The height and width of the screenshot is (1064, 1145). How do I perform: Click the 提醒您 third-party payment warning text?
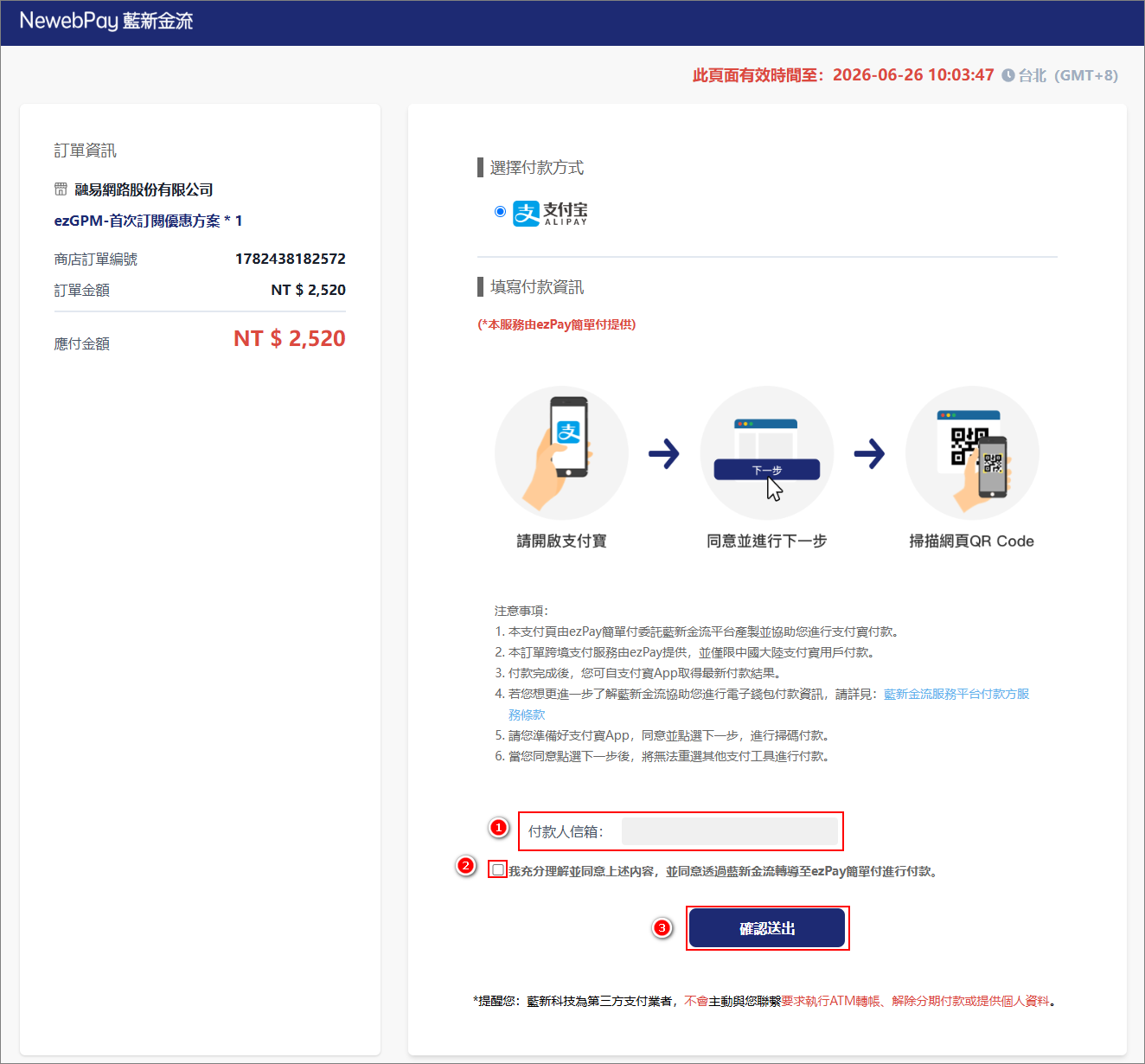(x=764, y=1001)
